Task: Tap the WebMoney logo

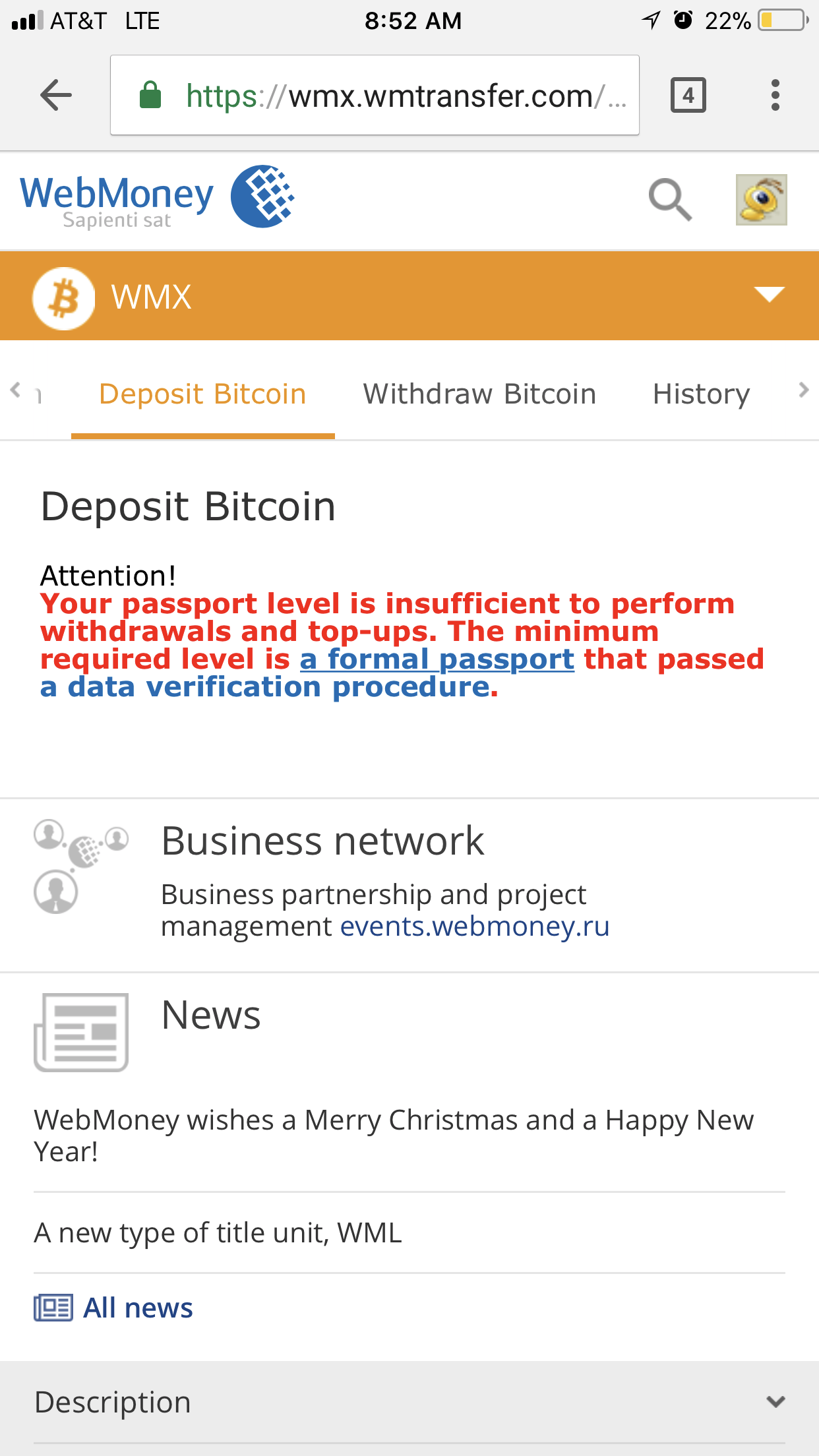Action: click(x=157, y=198)
